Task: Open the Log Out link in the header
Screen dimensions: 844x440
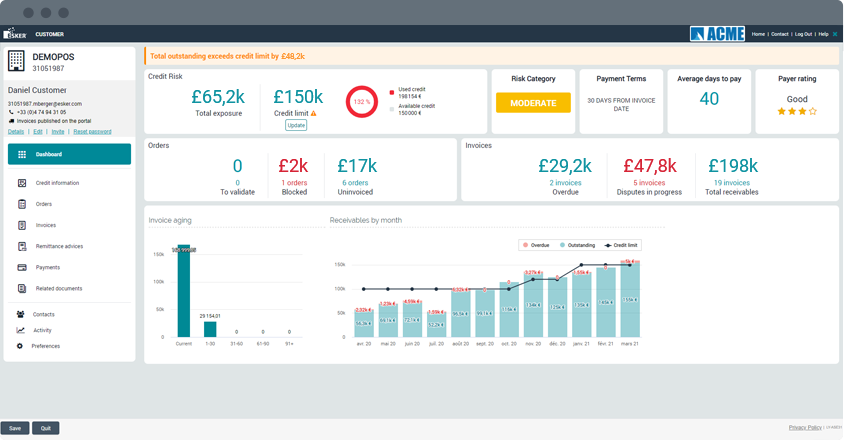Action: click(x=803, y=34)
